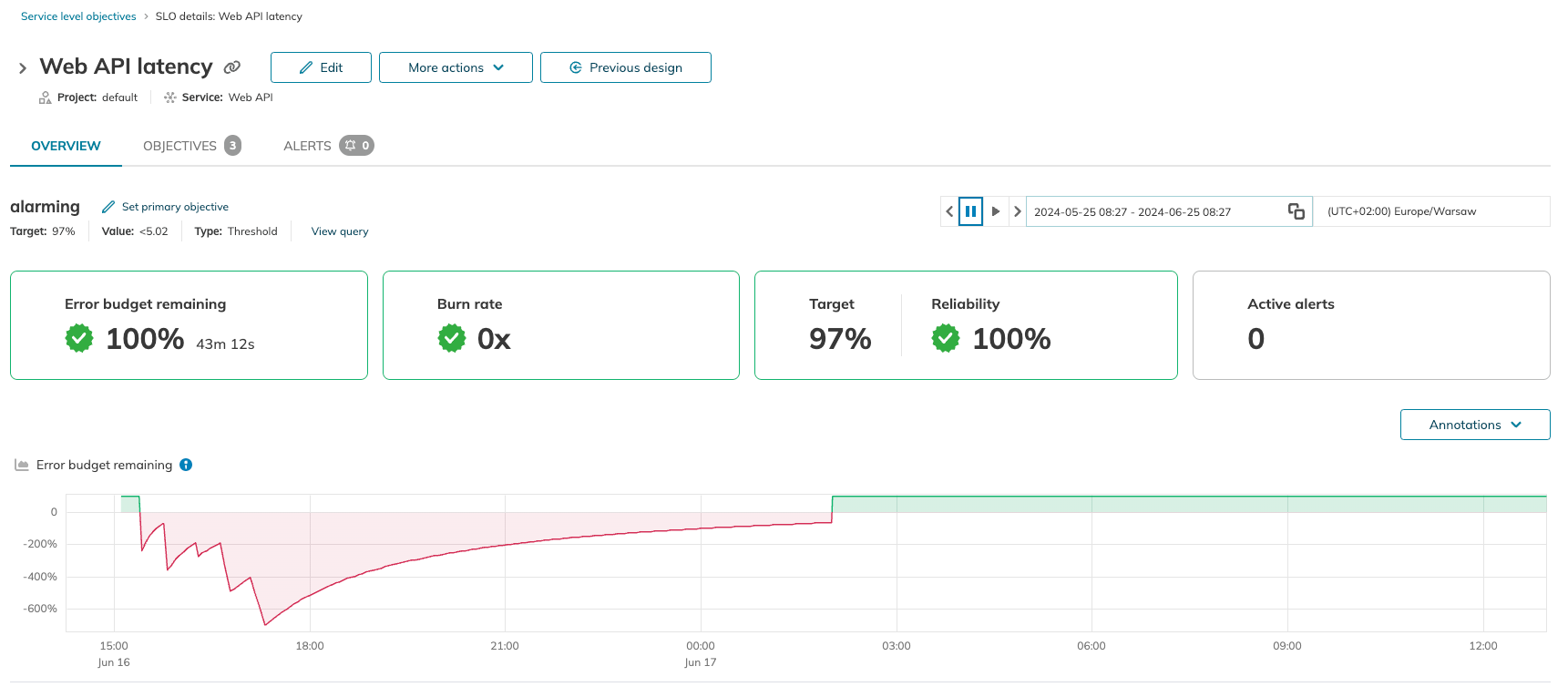Image resolution: width=1568 pixels, height=697 pixels.
Task: Click the Project icon beside default
Action: pos(46,97)
